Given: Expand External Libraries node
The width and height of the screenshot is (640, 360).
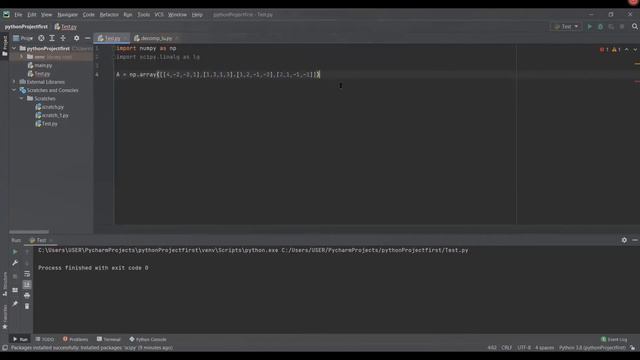Looking at the screenshot, I should pyautogui.click(x=14, y=82).
